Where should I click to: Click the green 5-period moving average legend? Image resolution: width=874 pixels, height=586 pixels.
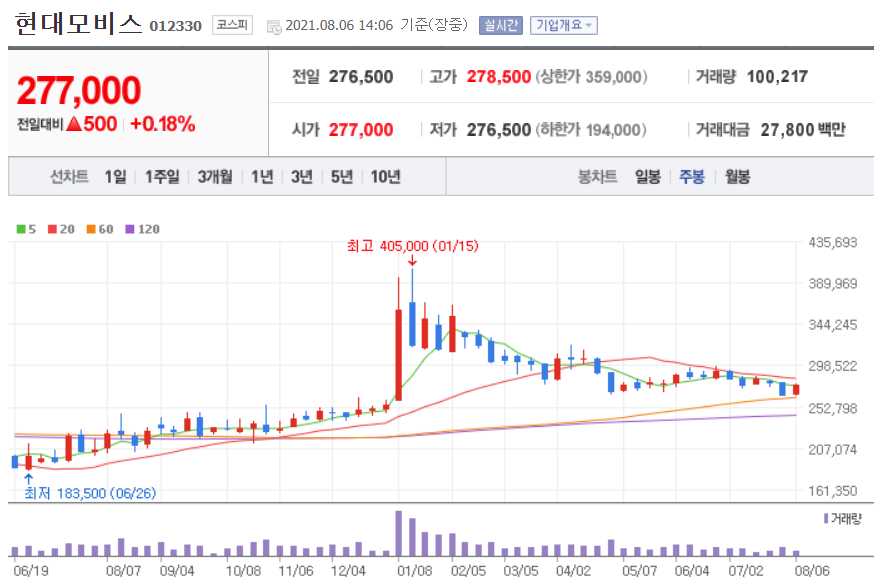coord(26,229)
